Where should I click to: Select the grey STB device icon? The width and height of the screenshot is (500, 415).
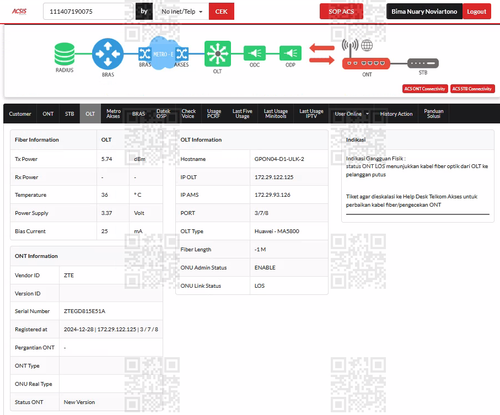(x=423, y=63)
